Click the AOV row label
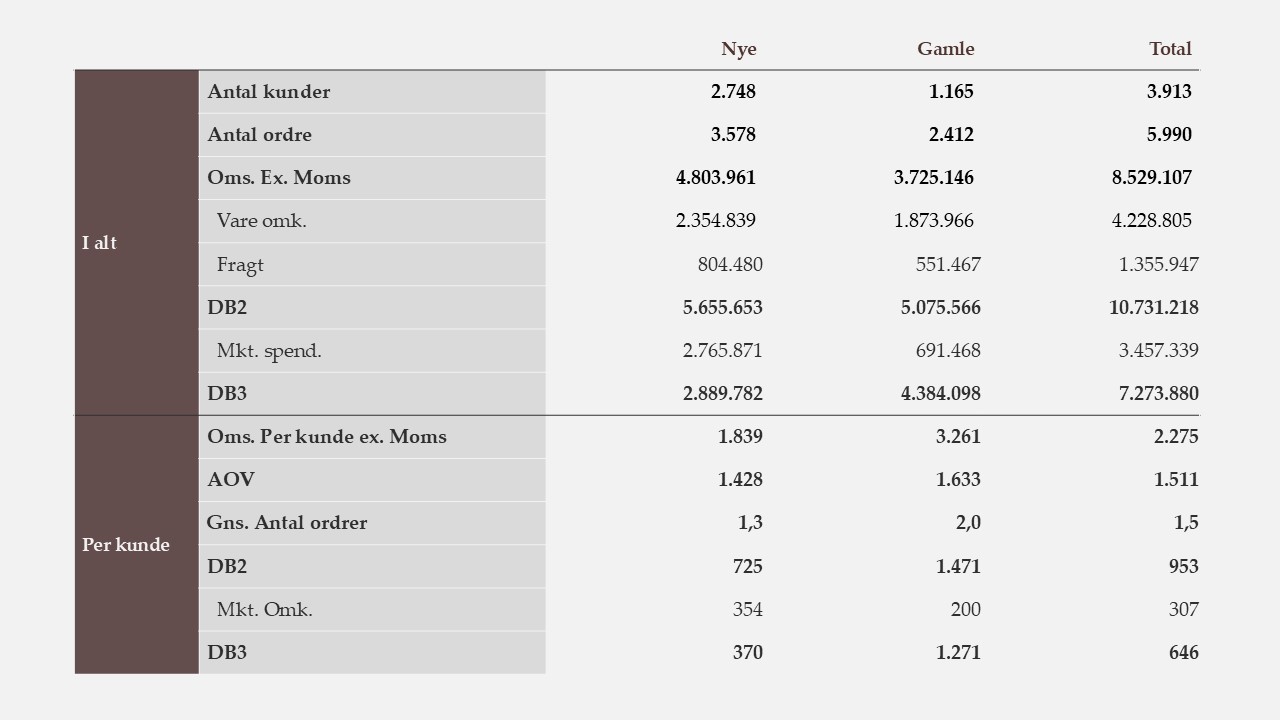Viewport: 1280px width, 720px height. (231, 480)
